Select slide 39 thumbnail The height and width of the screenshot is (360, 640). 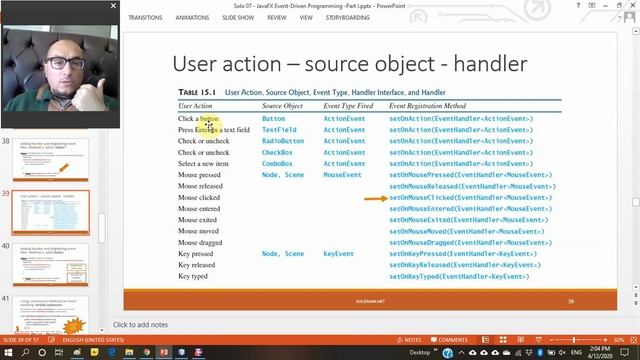[x=50, y=212]
